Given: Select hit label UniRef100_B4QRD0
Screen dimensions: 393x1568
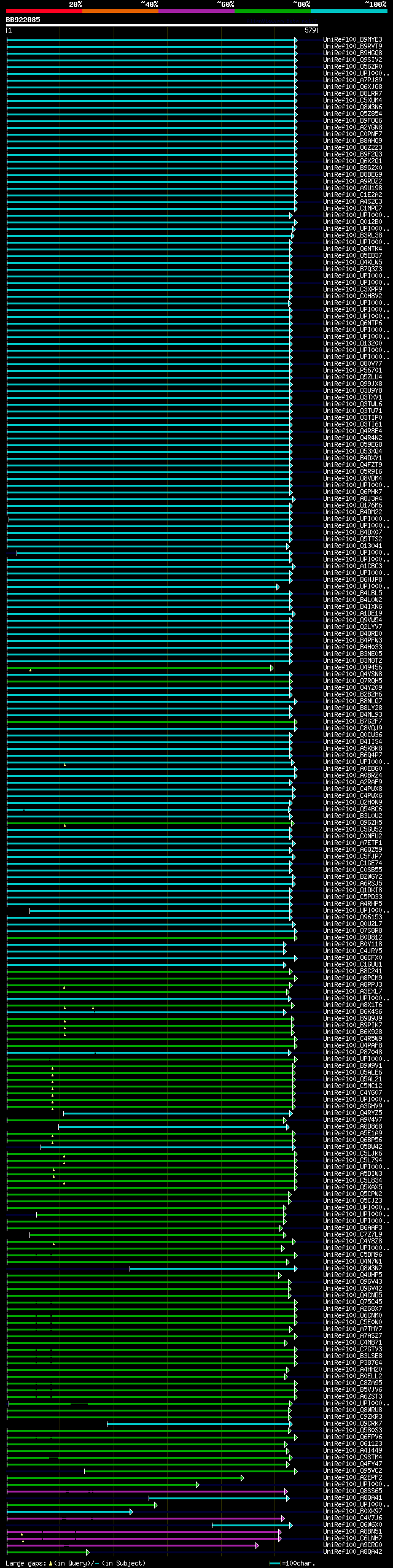Looking at the screenshot, I should 352,634.
